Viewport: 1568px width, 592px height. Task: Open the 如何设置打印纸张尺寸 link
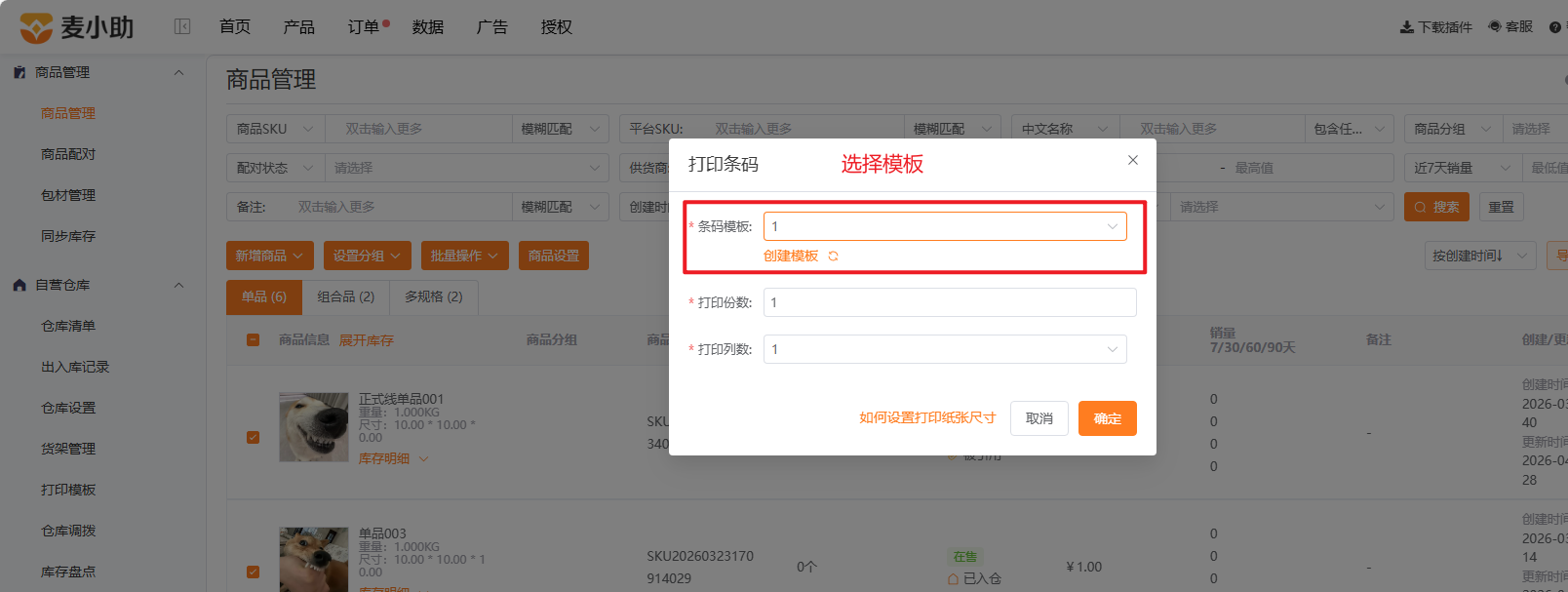point(927,417)
